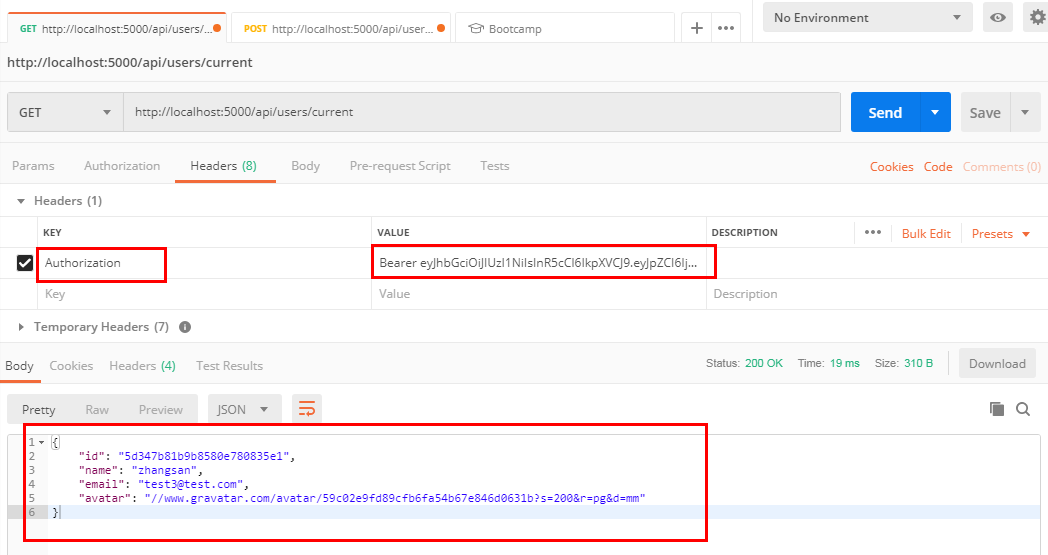
Task: Open the GET method dropdown
Action: [x=65, y=113]
